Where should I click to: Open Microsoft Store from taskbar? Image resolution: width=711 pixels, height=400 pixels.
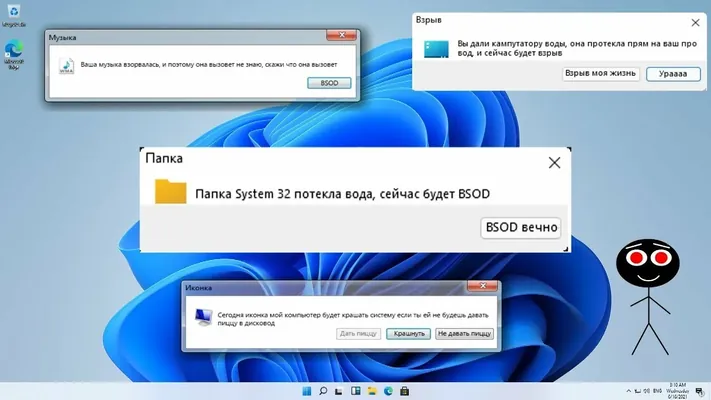click(x=404, y=391)
